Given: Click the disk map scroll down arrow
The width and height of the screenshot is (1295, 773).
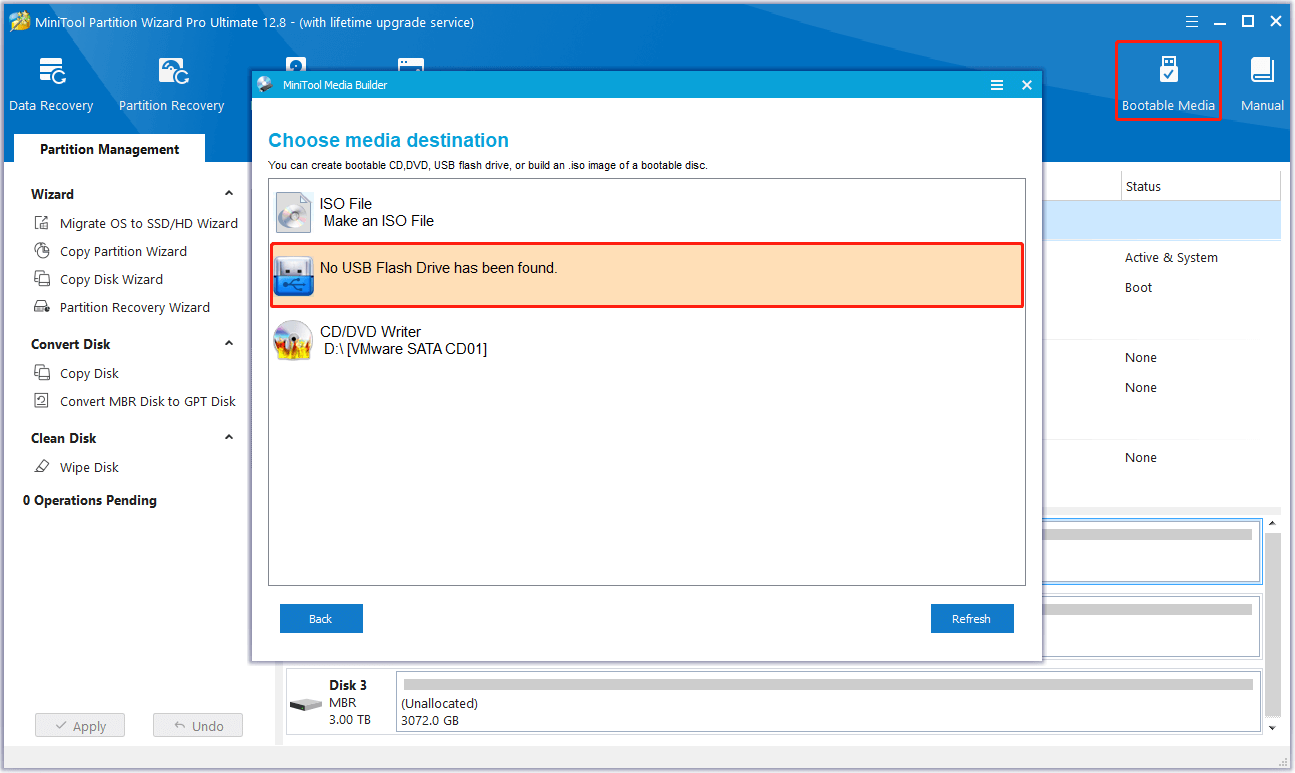Looking at the screenshot, I should click(1272, 728).
